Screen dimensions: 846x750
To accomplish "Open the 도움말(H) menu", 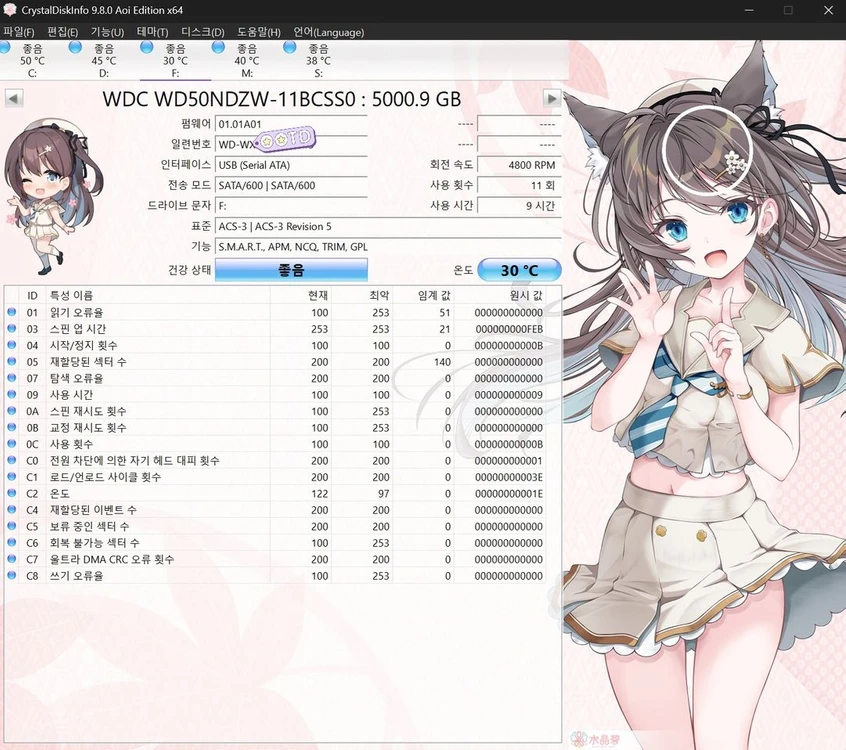I will [259, 32].
